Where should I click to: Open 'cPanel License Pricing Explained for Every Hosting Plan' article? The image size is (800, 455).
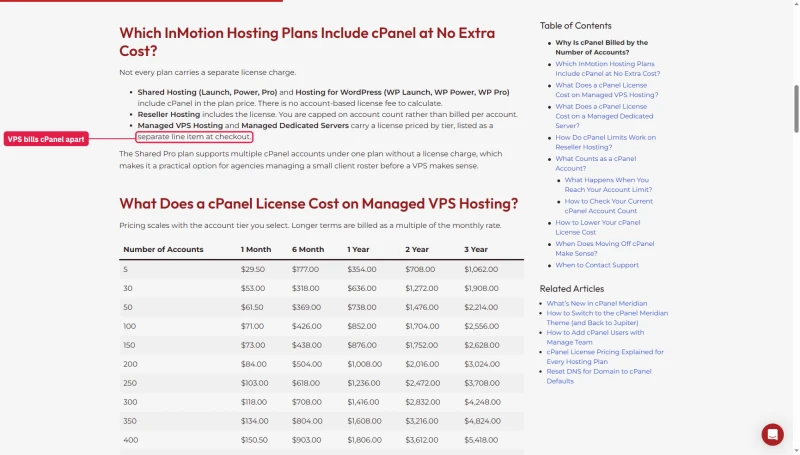coord(605,357)
